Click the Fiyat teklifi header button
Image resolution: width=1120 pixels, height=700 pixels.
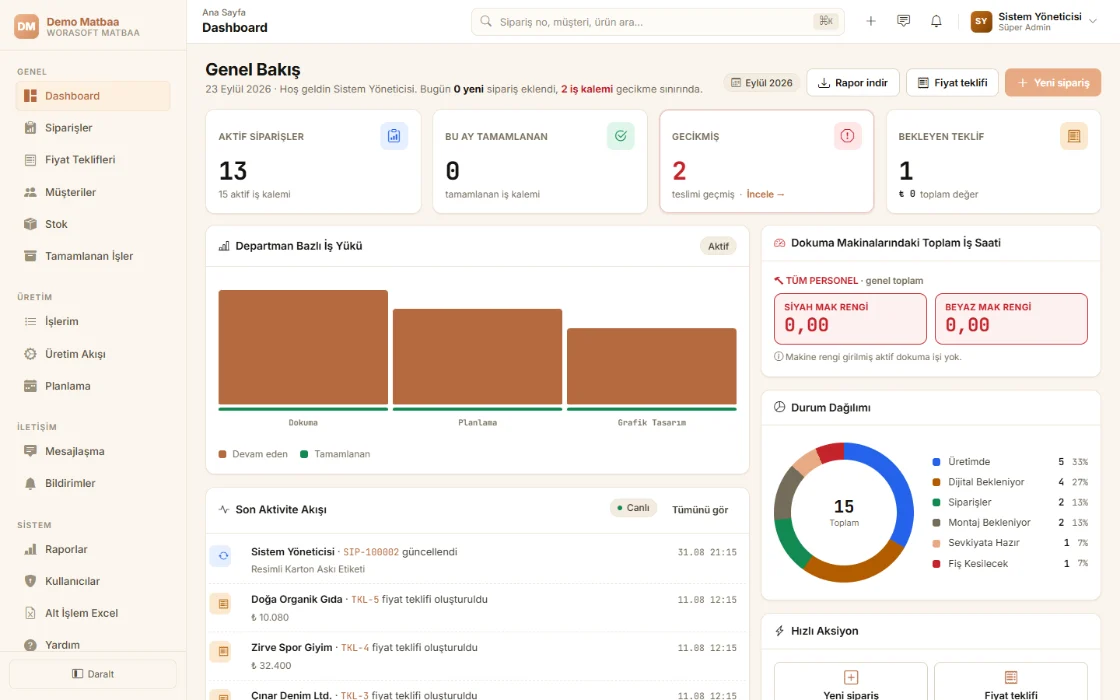952,83
